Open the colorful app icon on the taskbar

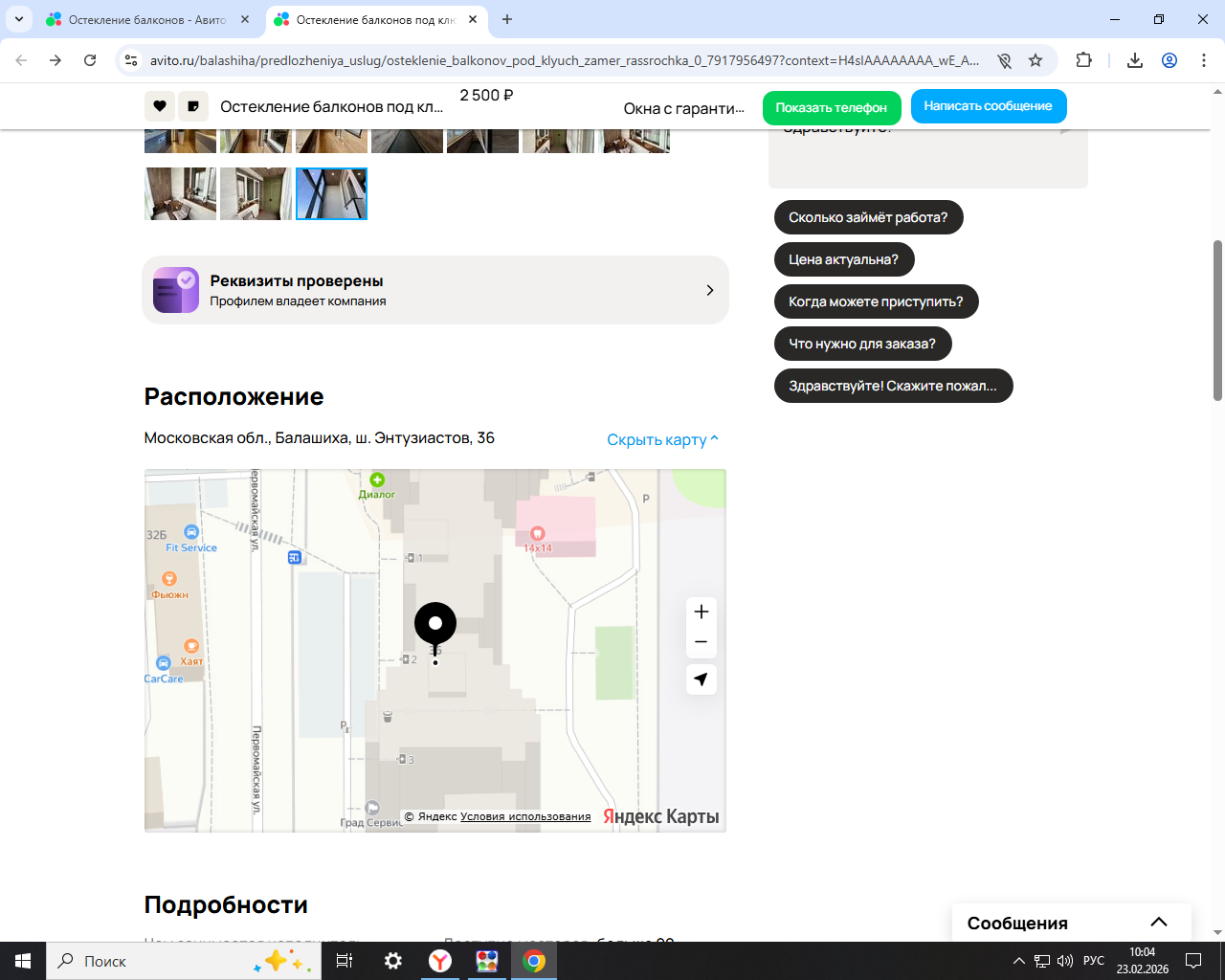coord(487,961)
